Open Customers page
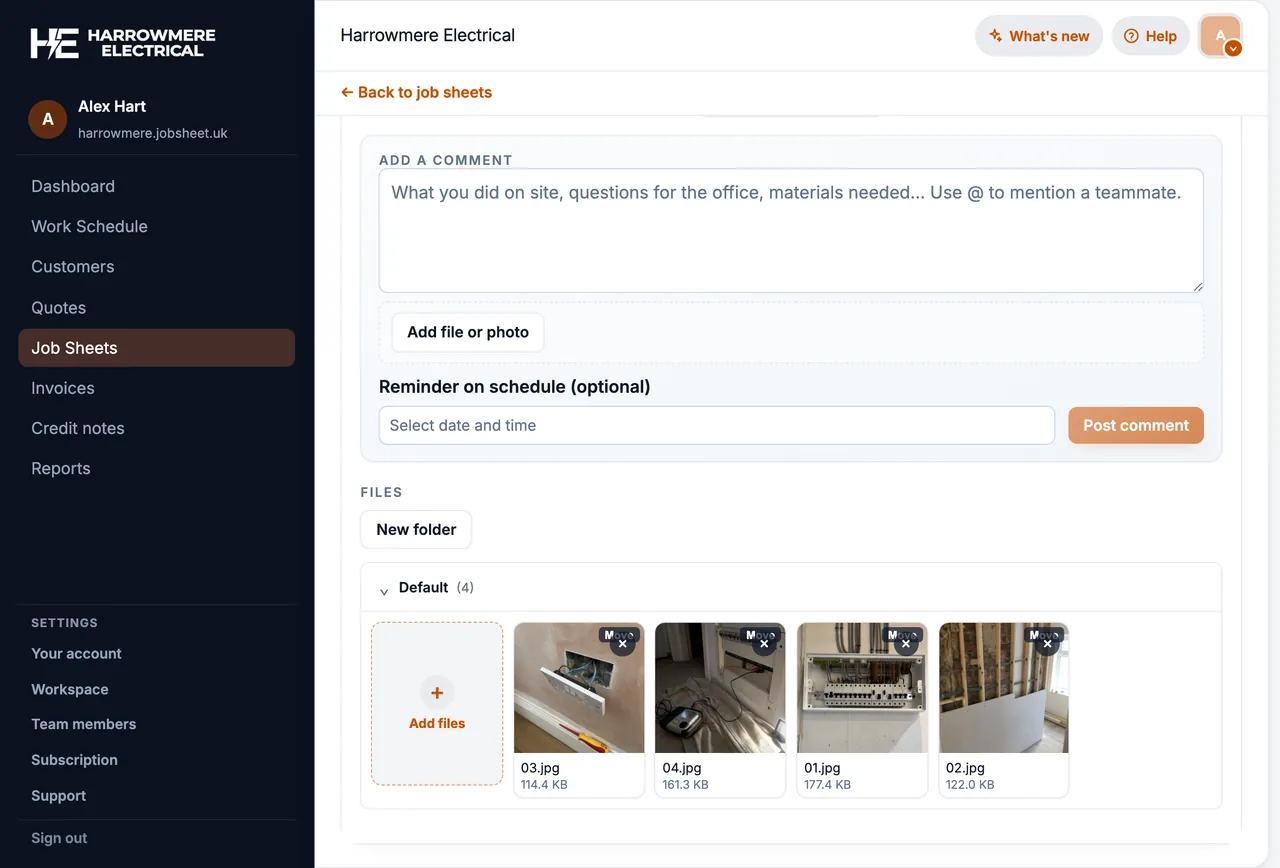This screenshot has width=1280, height=868. tap(72, 267)
